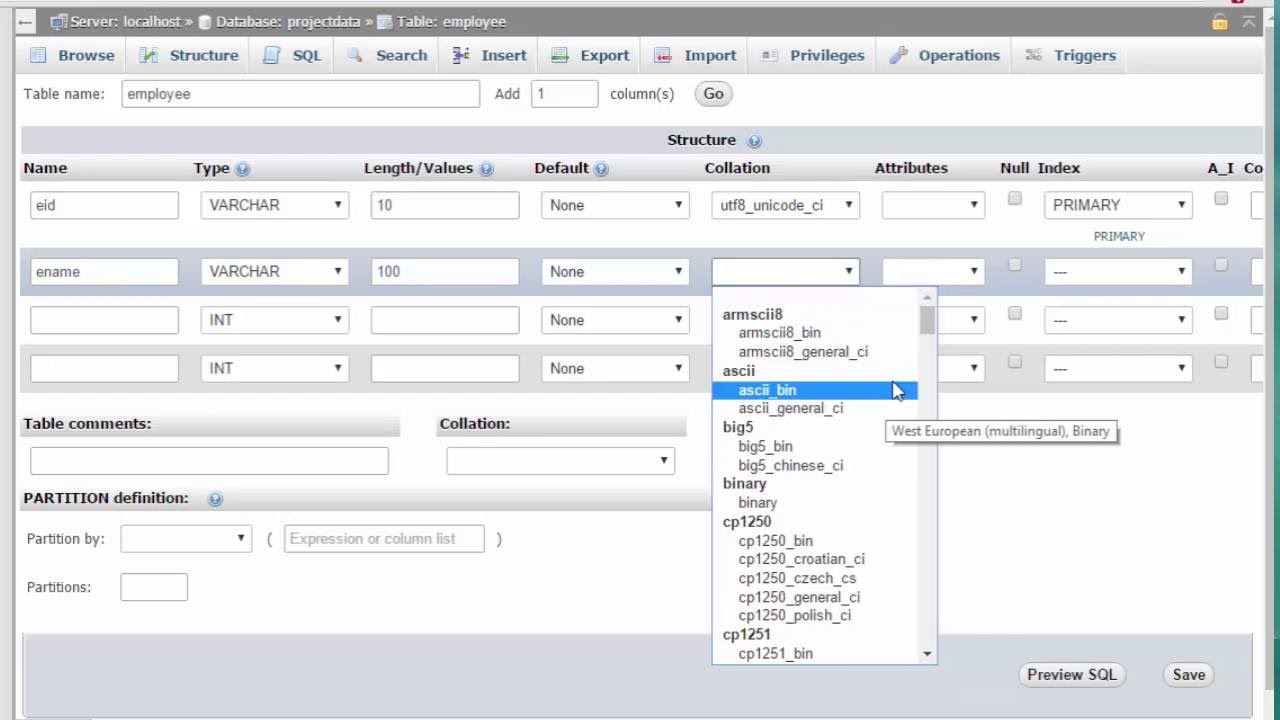The image size is (1280, 720).
Task: Click the PARTITION definition help icon
Action: click(x=215, y=499)
